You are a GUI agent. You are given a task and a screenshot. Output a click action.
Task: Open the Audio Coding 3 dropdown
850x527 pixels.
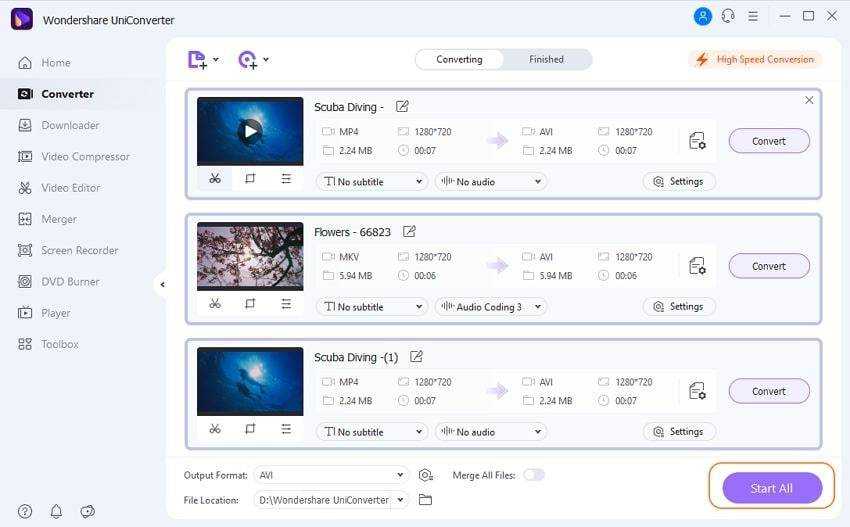[490, 307]
